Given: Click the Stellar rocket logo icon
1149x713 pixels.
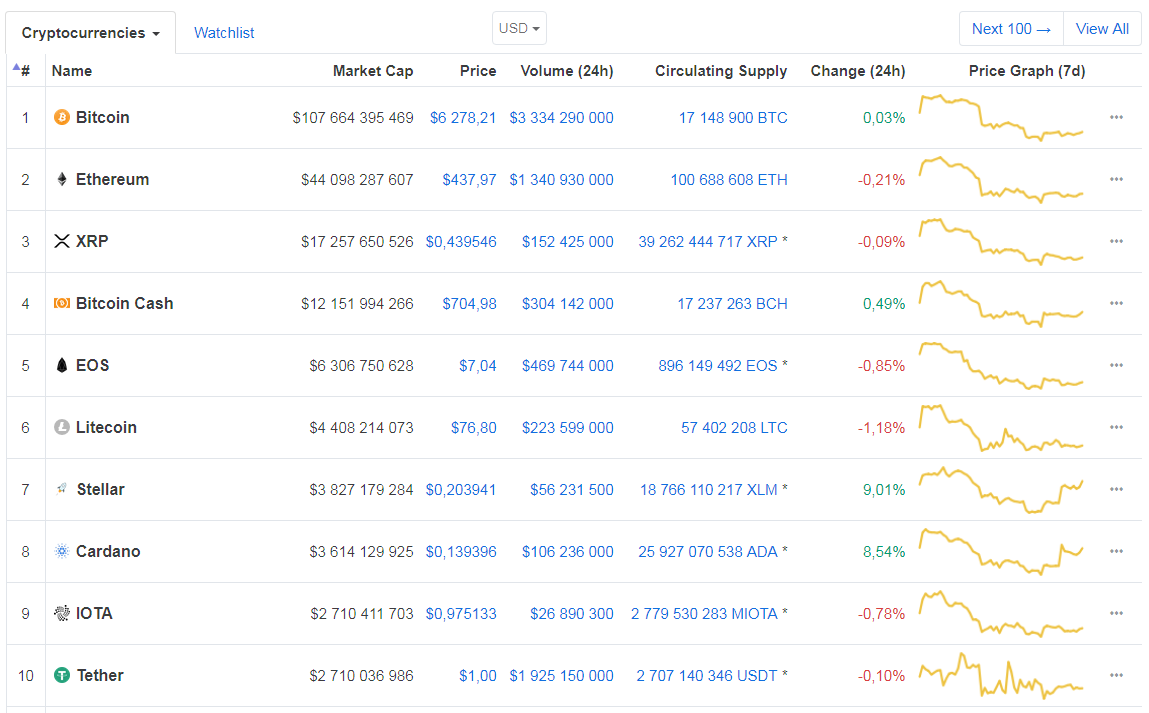Looking at the screenshot, I should [62, 489].
